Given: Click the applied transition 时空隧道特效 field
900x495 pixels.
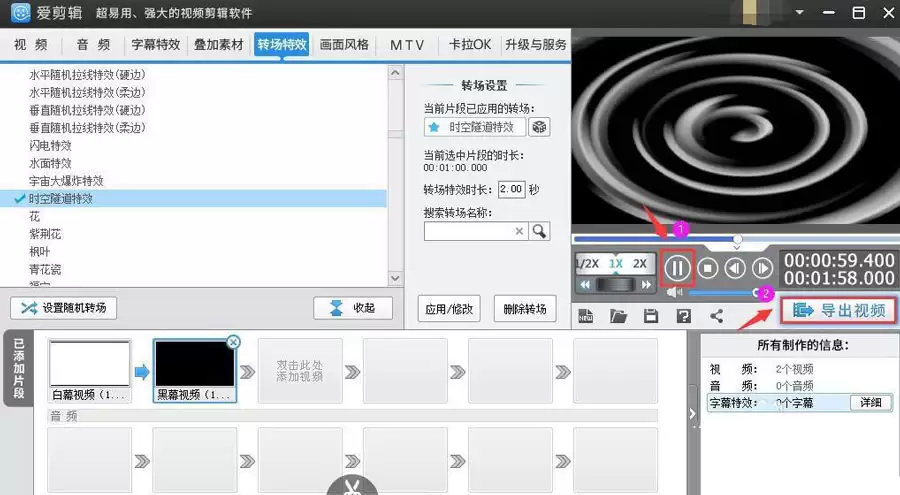Looking at the screenshot, I should [x=475, y=127].
